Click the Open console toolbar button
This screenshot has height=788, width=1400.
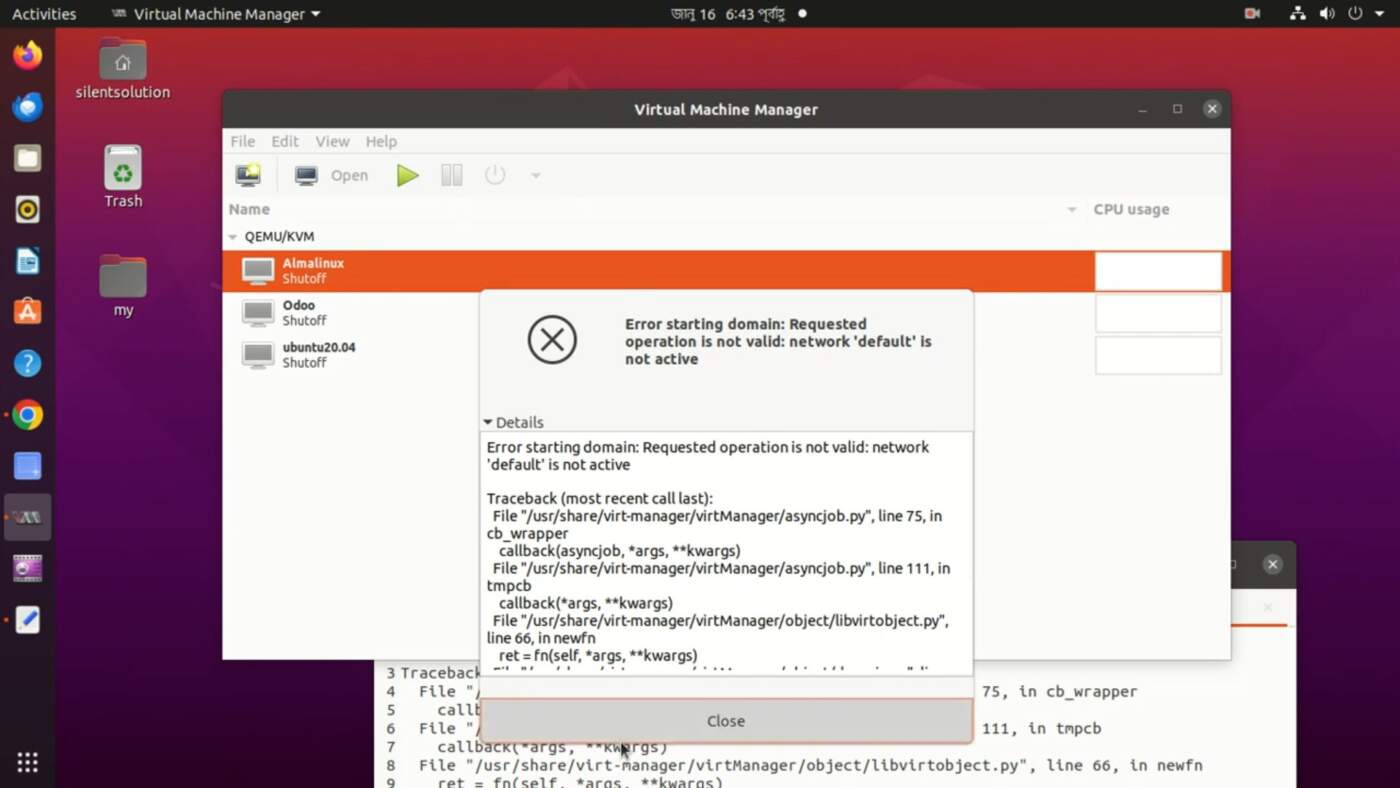coord(332,175)
